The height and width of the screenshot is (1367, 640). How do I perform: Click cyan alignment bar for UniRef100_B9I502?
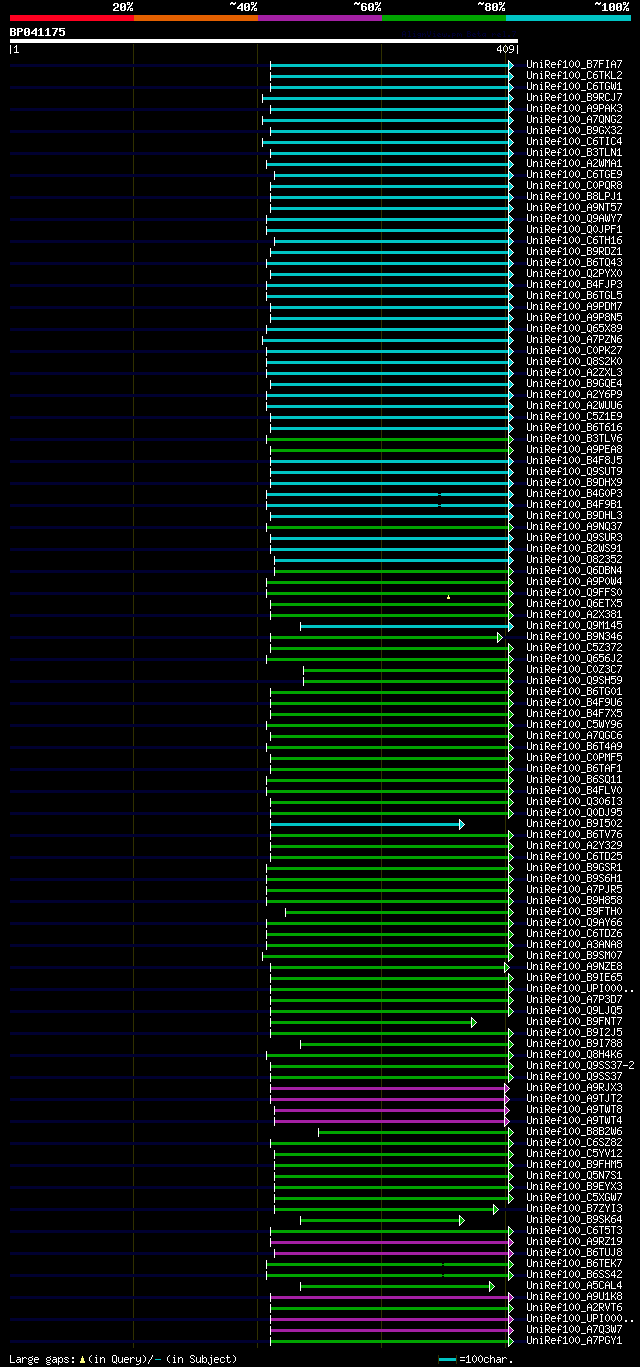[365, 824]
